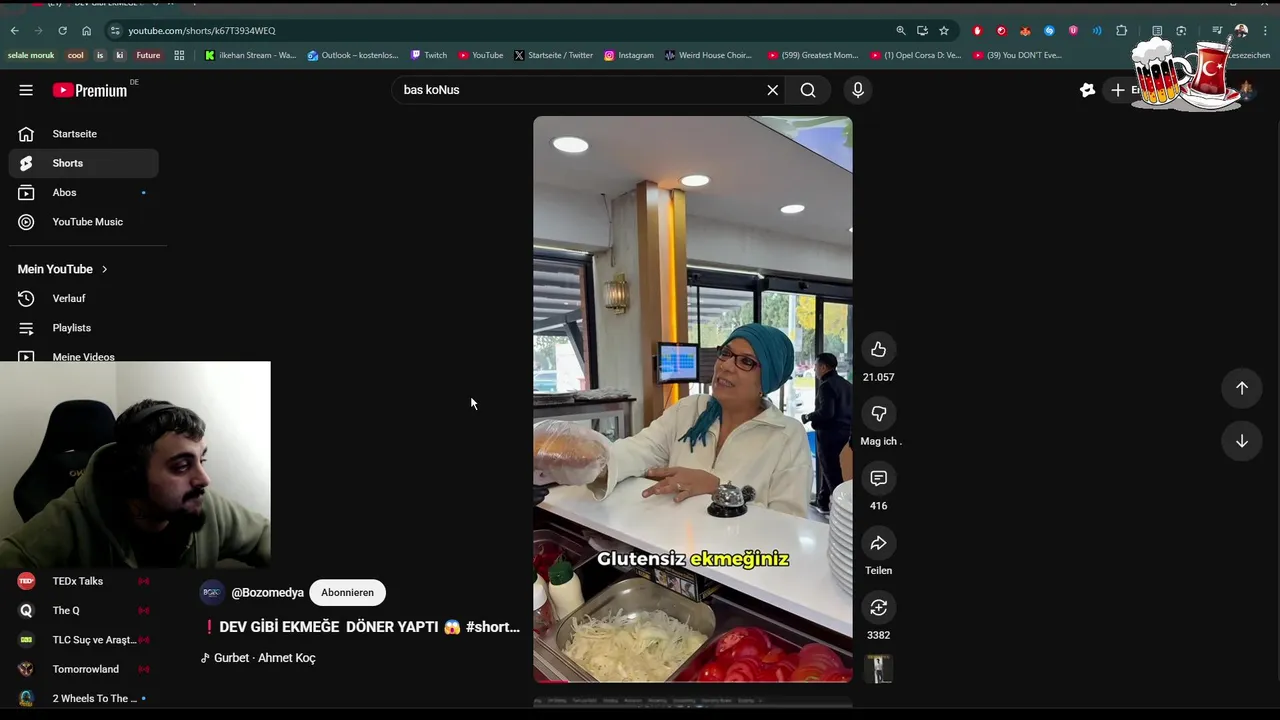Image resolution: width=1280 pixels, height=720 pixels.
Task: Select Shorts in the sidebar
Action: point(84,163)
